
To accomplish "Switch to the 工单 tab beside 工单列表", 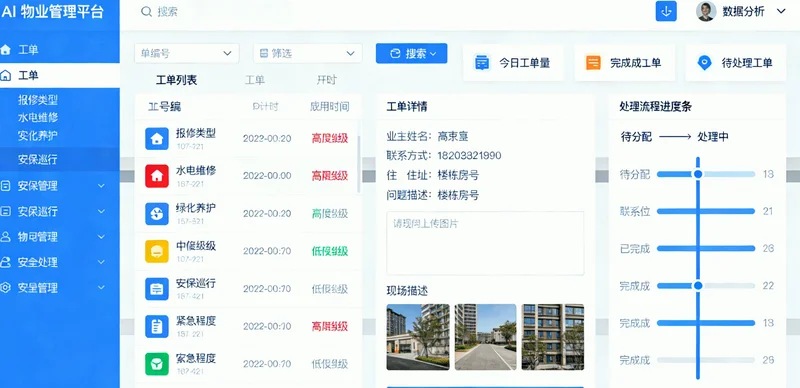I will pos(255,80).
